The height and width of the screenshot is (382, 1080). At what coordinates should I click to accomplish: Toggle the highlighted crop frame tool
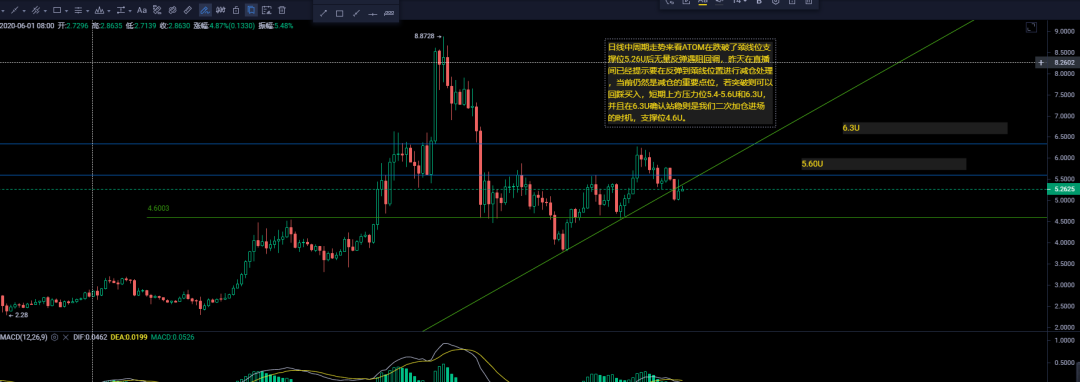[251, 10]
